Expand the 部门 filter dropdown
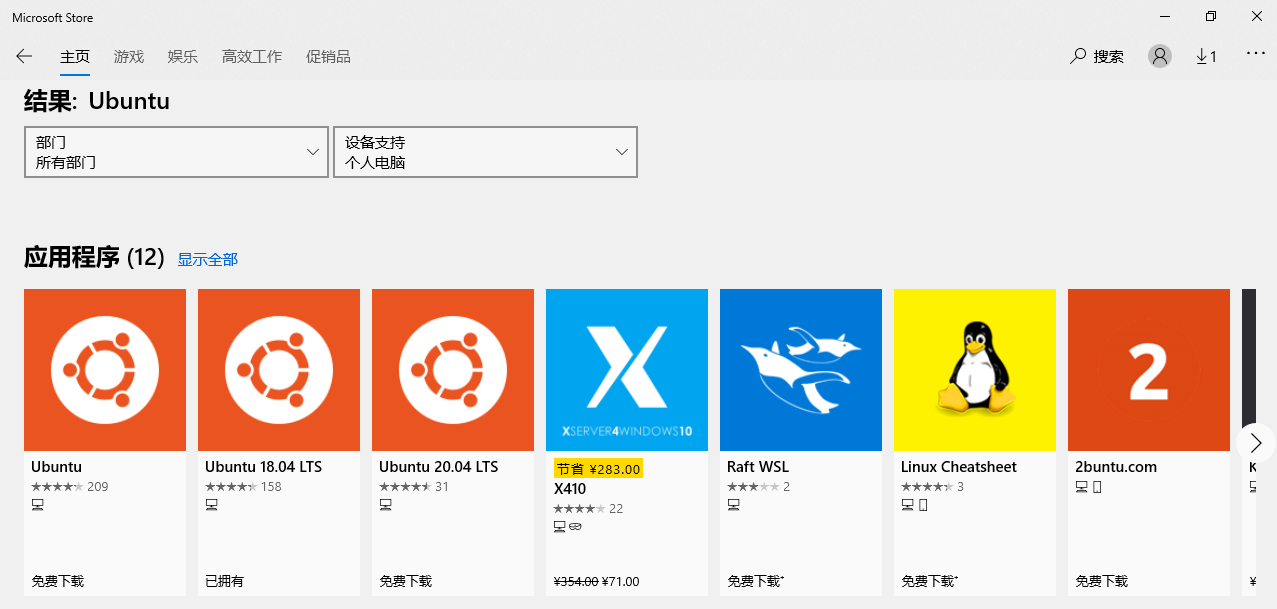 click(x=176, y=152)
